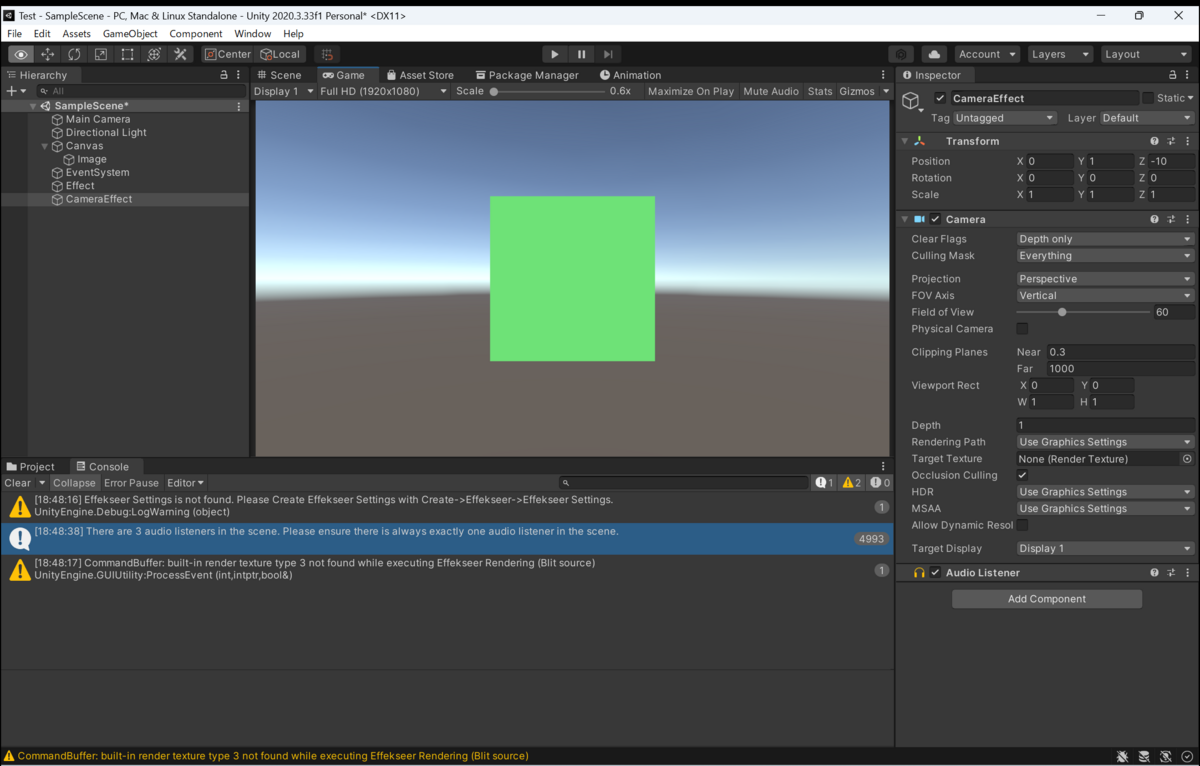Open the Tag dropdown

click(x=1005, y=118)
